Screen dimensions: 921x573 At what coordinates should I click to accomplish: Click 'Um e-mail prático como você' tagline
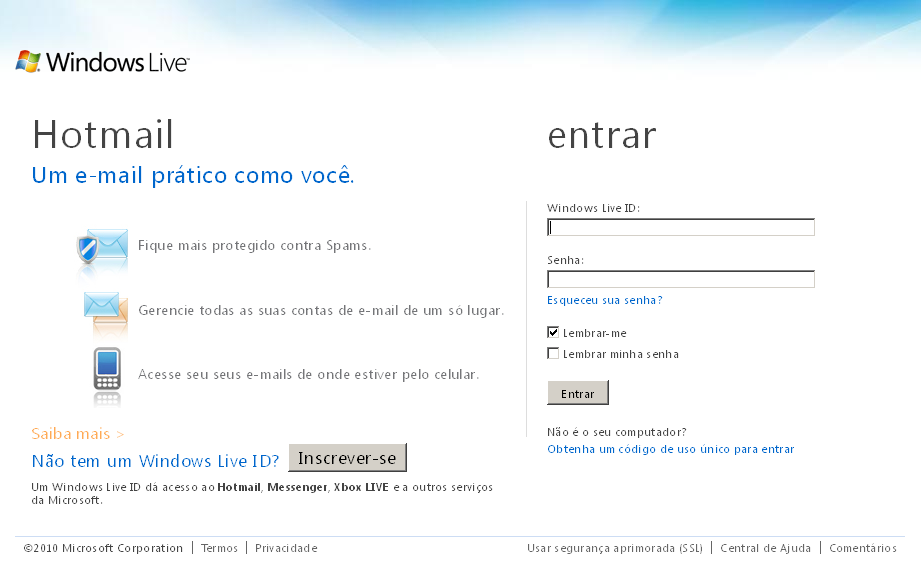click(193, 175)
